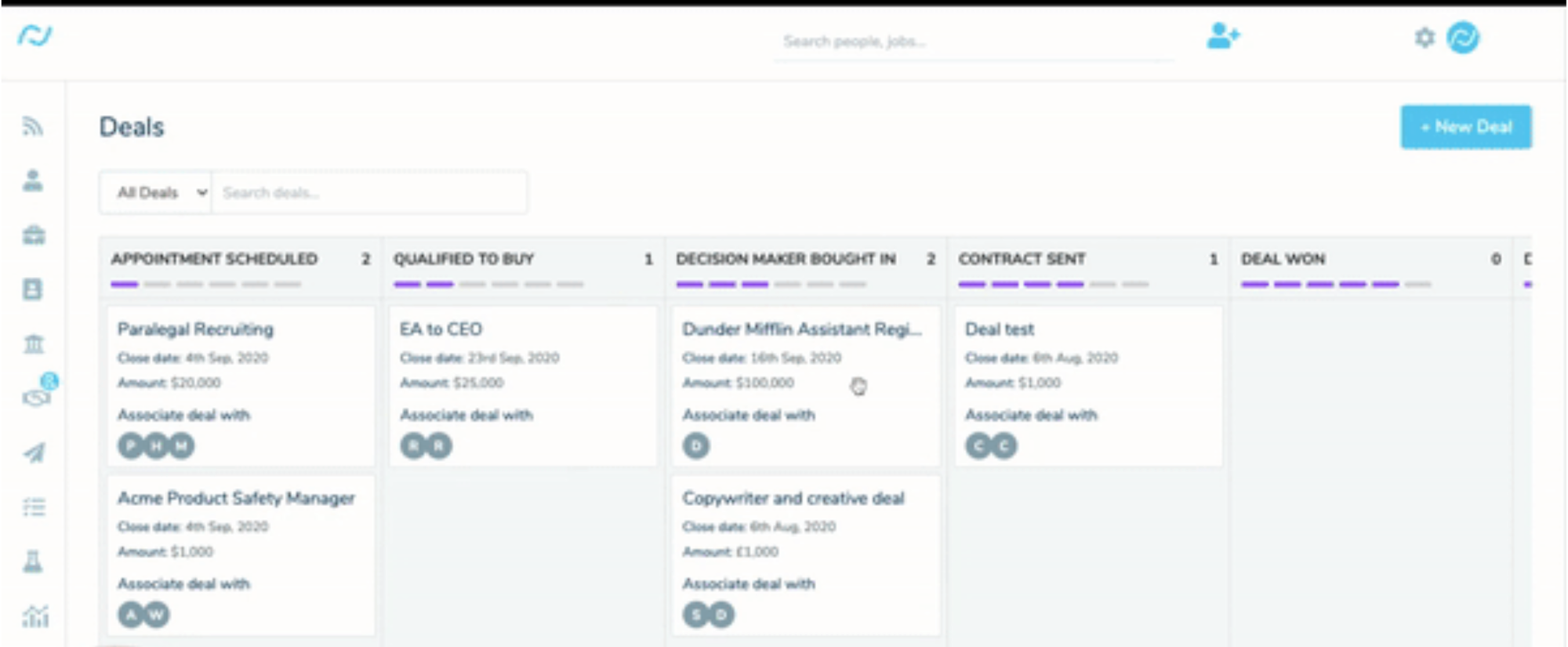Open the people icon in sidebar
Viewport: 1568px width, 647px height.
click(32, 180)
